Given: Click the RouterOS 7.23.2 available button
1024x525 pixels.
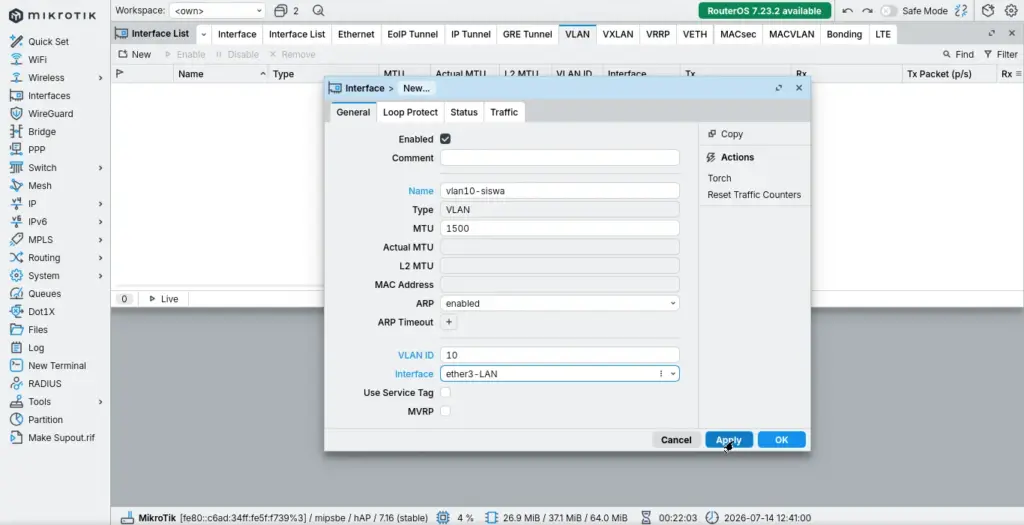Looking at the screenshot, I should tap(764, 10).
